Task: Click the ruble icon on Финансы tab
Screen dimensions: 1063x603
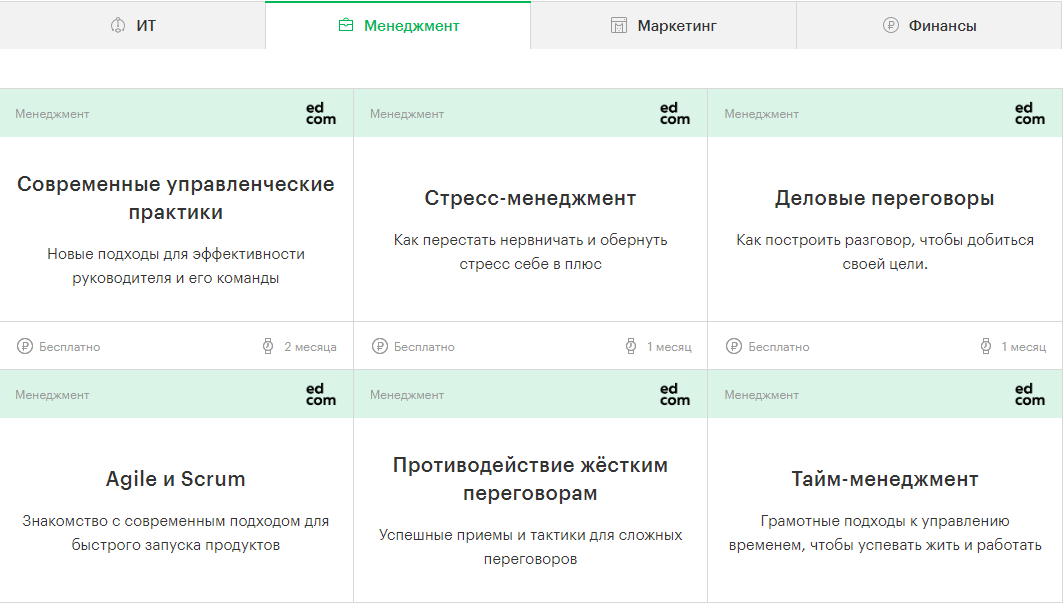Action: click(891, 25)
